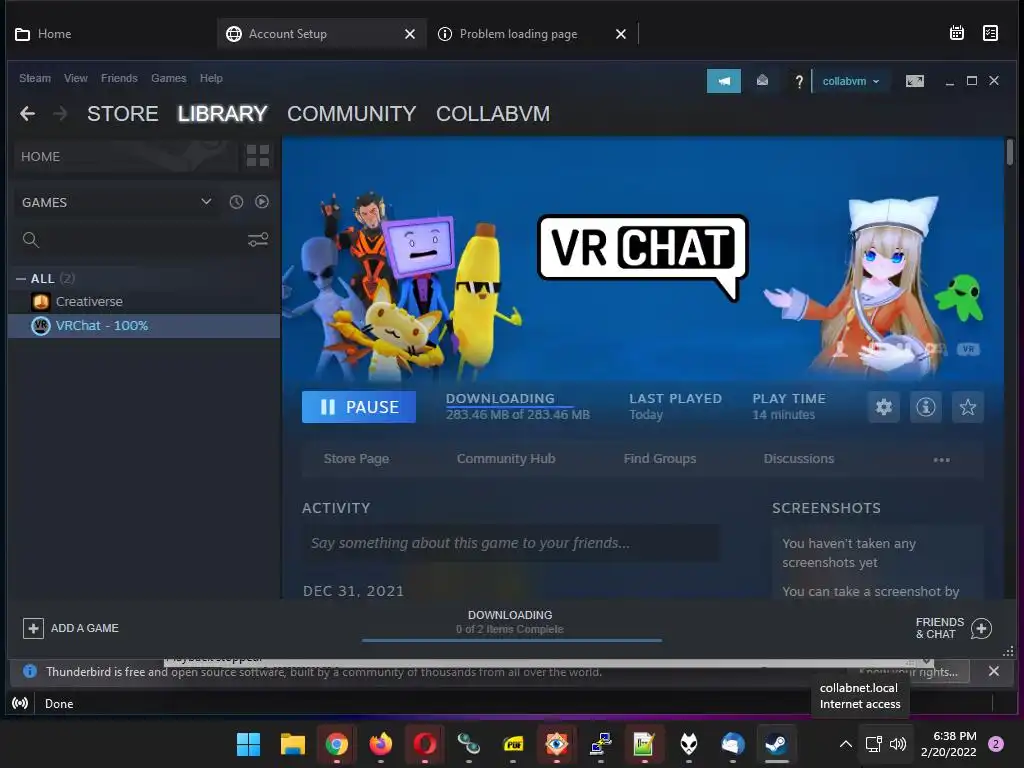Expand the GAMES category dropdown

[206, 202]
